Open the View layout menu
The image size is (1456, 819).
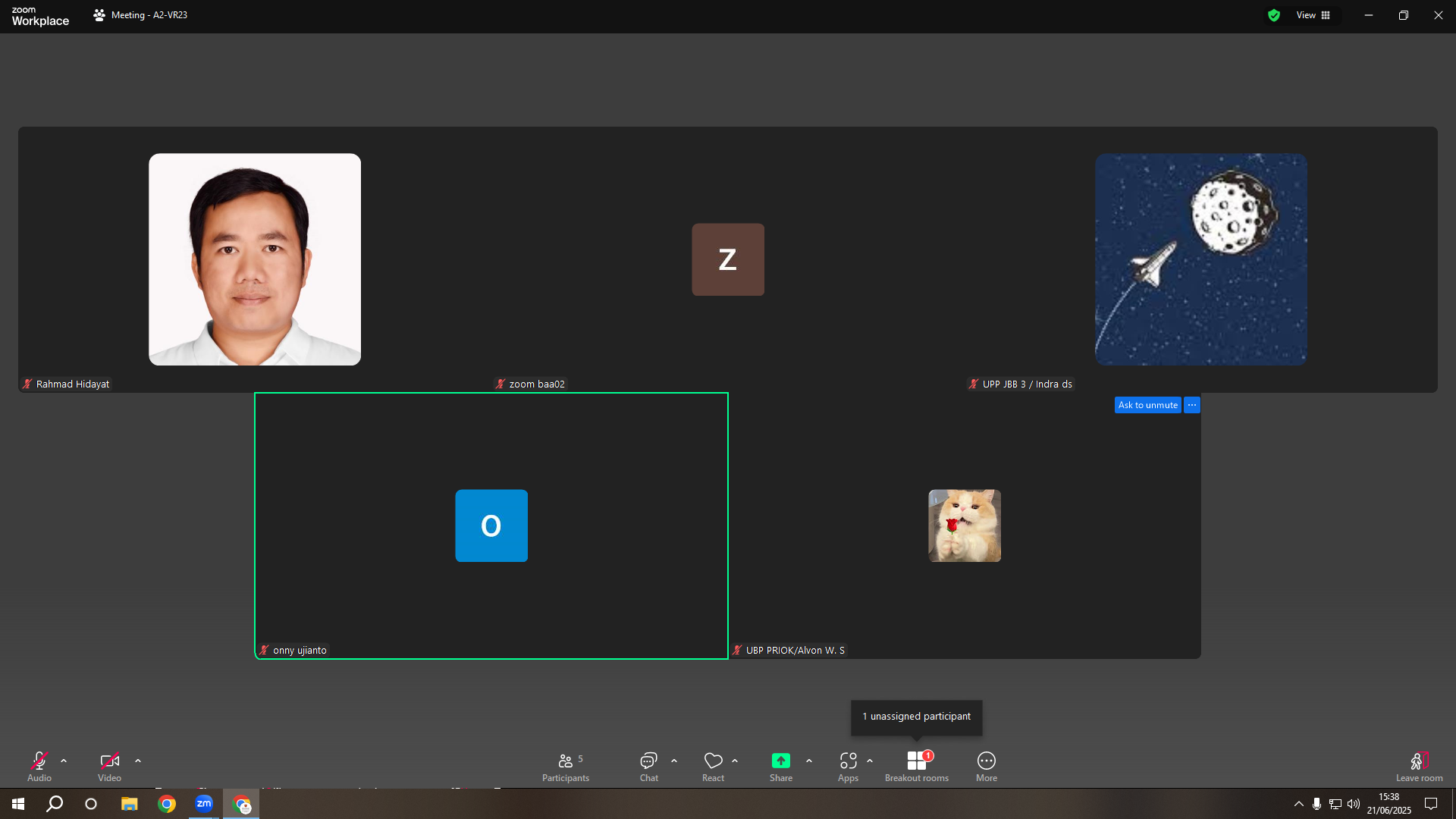pos(1313,15)
